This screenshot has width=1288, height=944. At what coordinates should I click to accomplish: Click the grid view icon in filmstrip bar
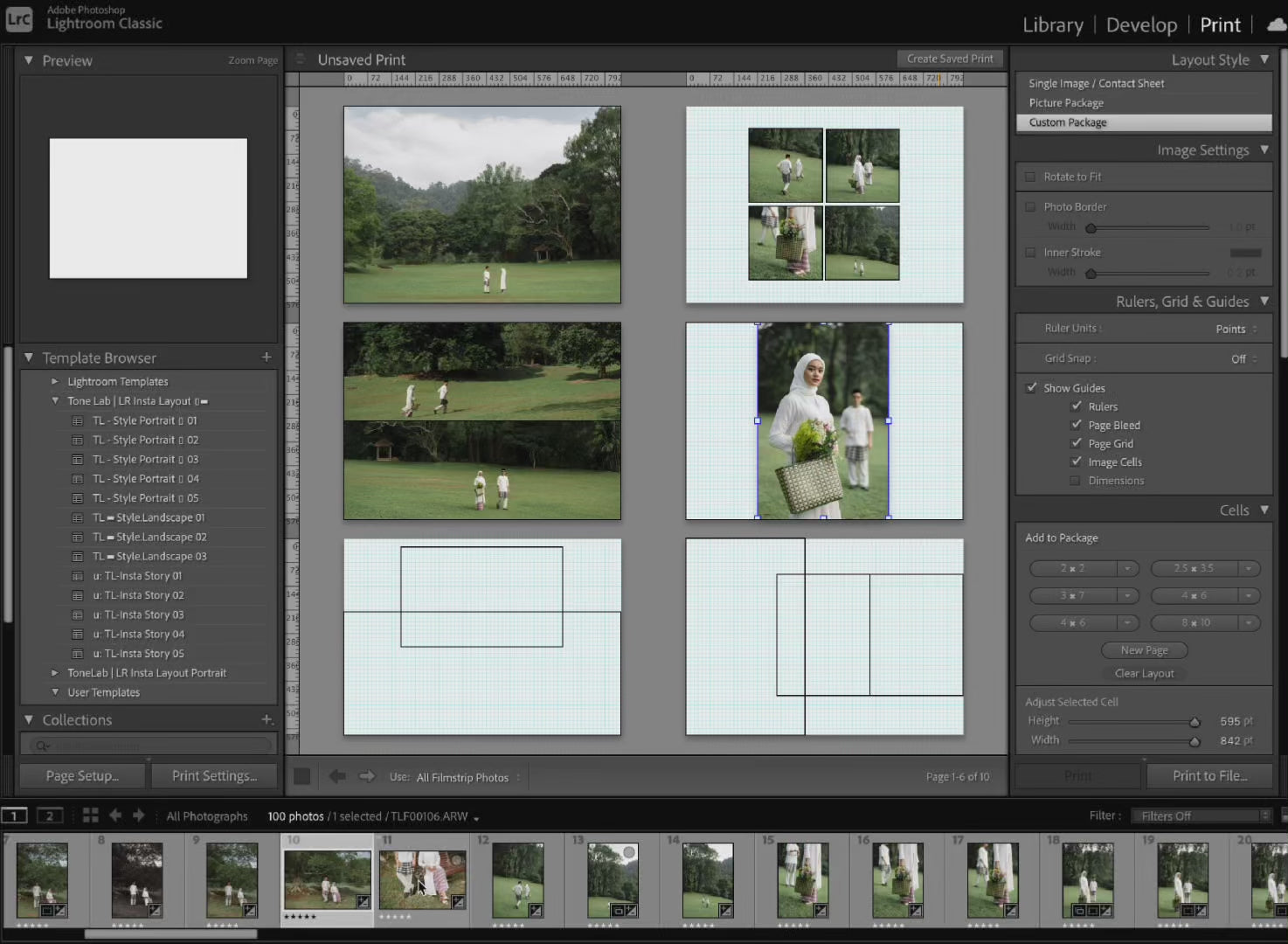(x=90, y=816)
